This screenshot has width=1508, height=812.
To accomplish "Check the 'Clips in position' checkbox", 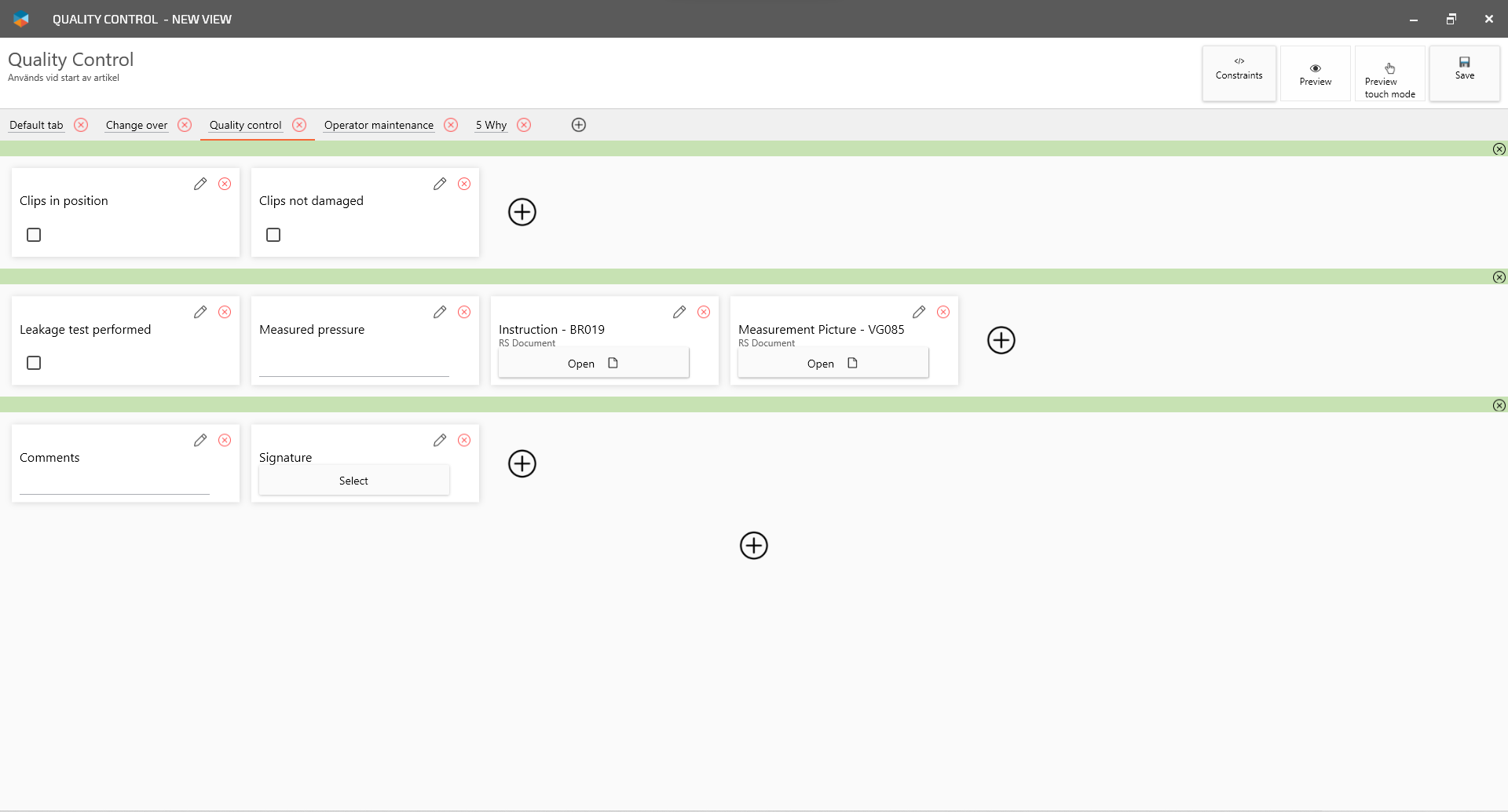I will click(x=34, y=235).
